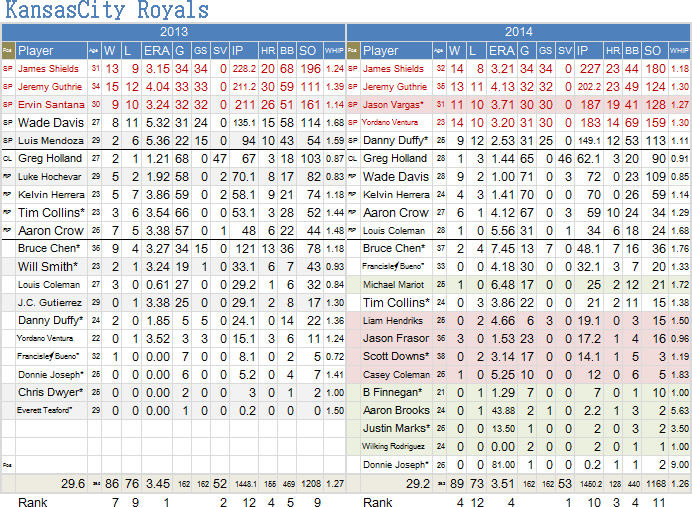Select Bruce Chen* in 2013 table

point(49,248)
